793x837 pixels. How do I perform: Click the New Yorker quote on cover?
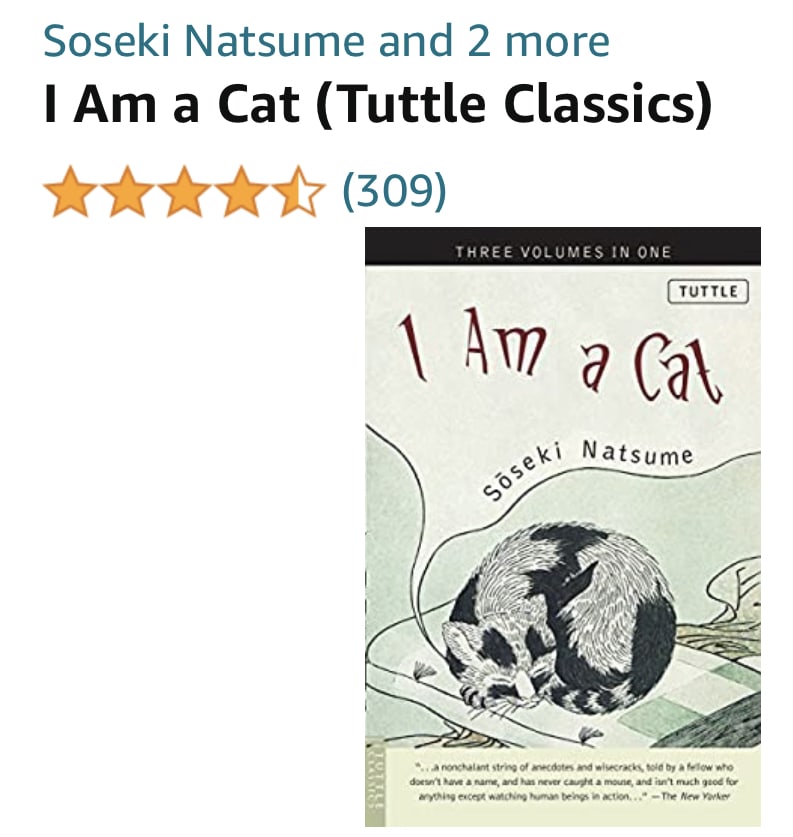[574, 782]
